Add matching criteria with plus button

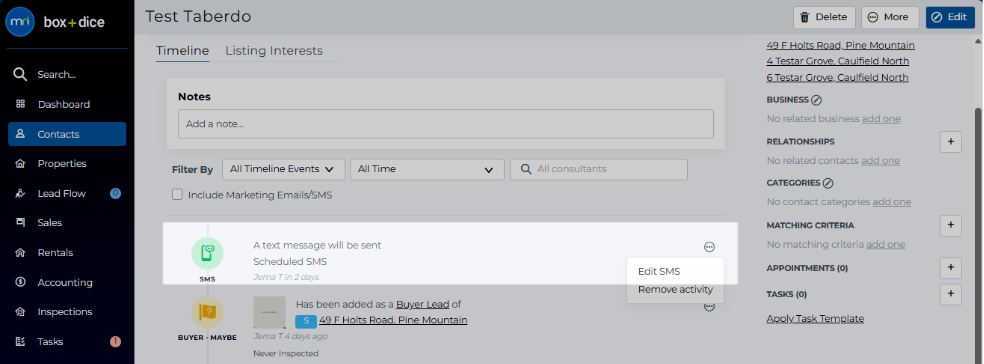(x=950, y=225)
